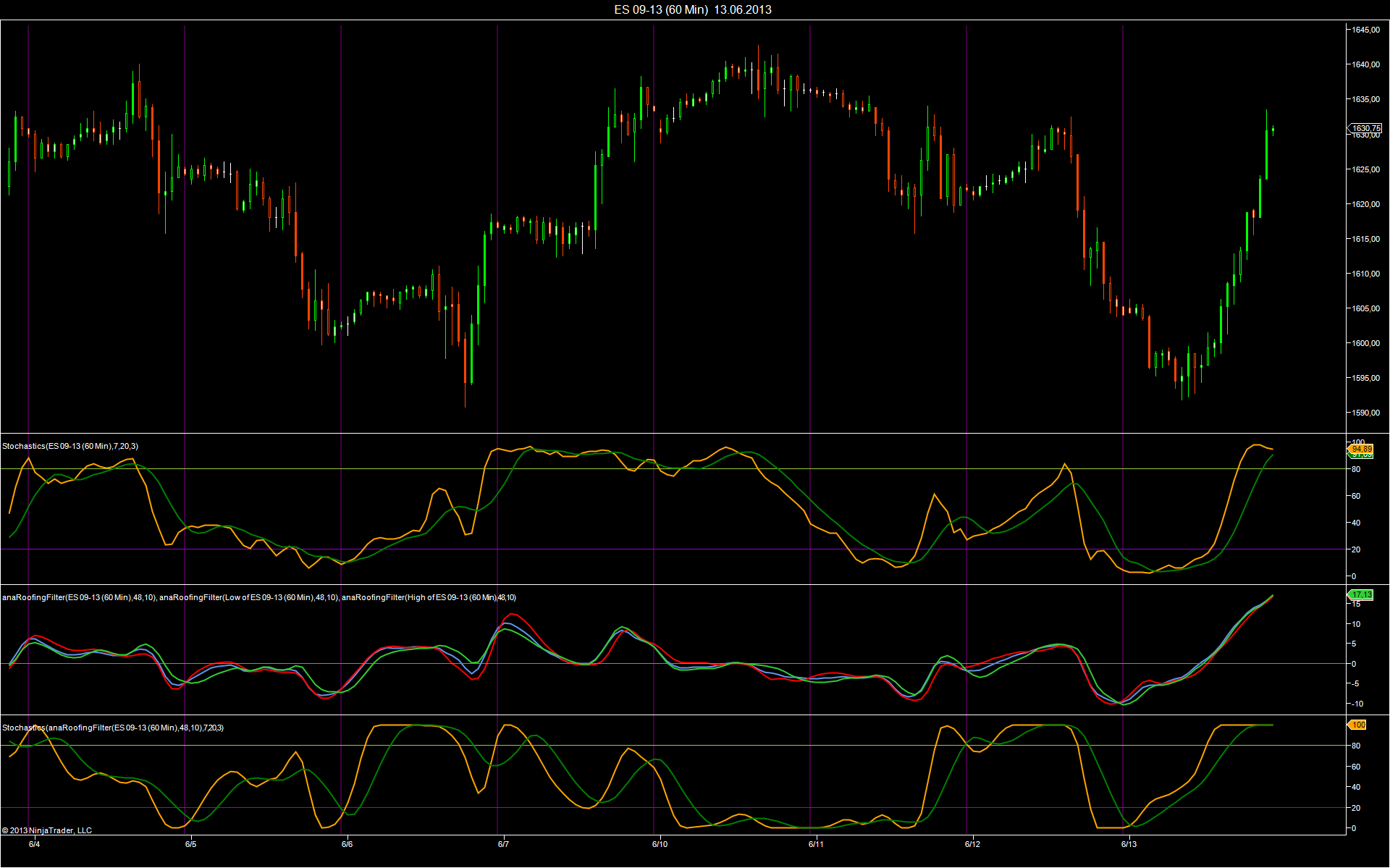
Task: Click the 40 level on the price Stochastics axis
Action: coord(1356,523)
